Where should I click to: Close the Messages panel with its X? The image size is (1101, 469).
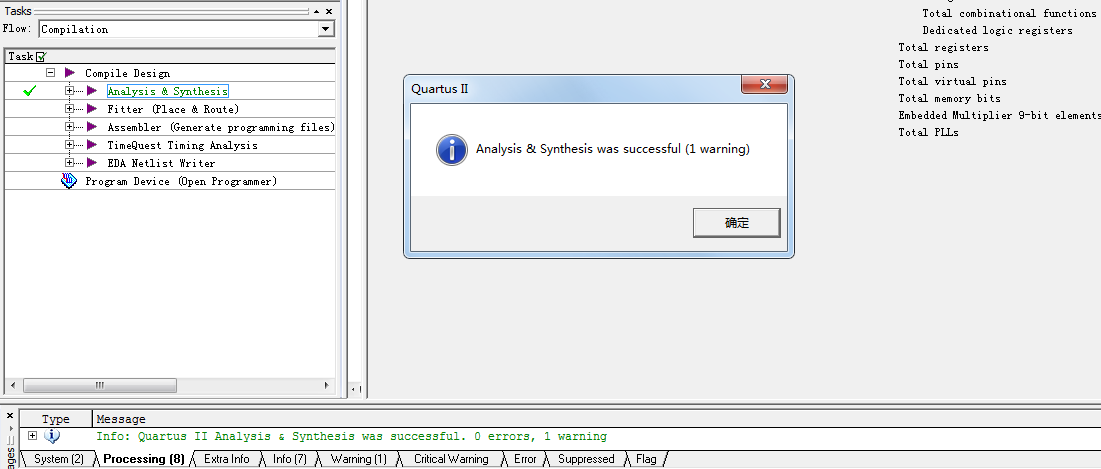[10, 416]
